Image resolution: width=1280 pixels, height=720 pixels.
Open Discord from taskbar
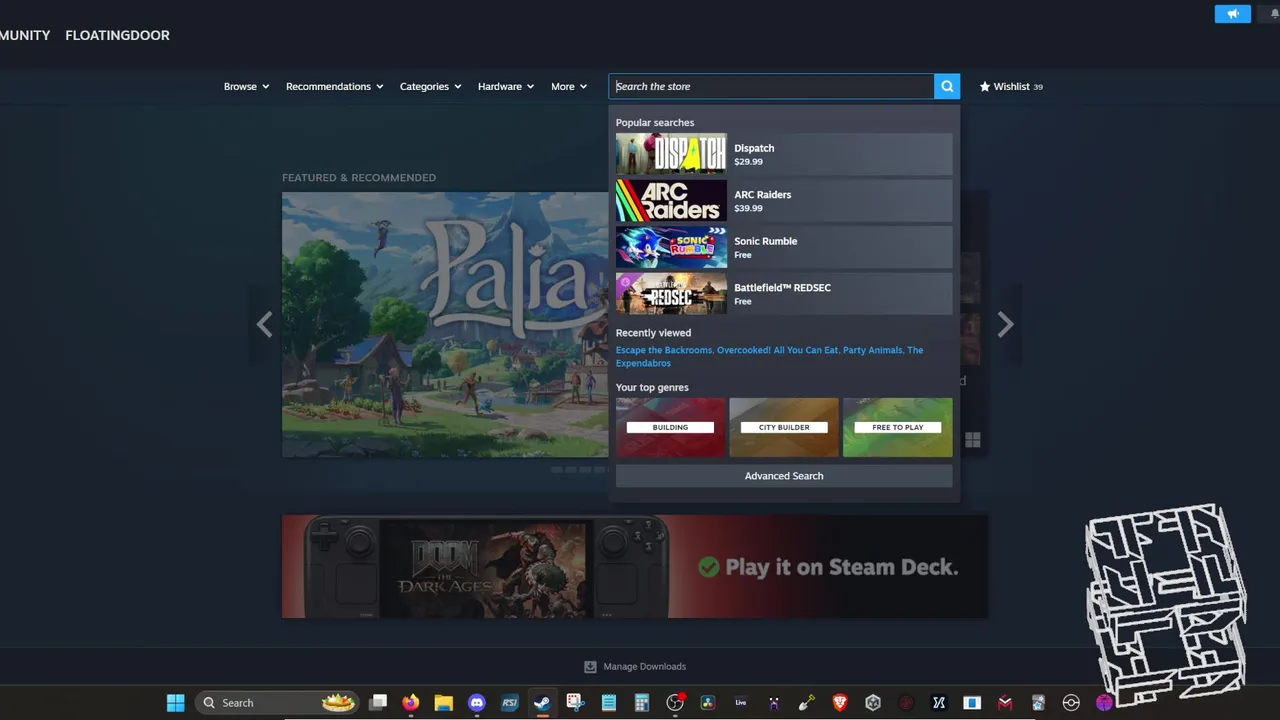[477, 703]
